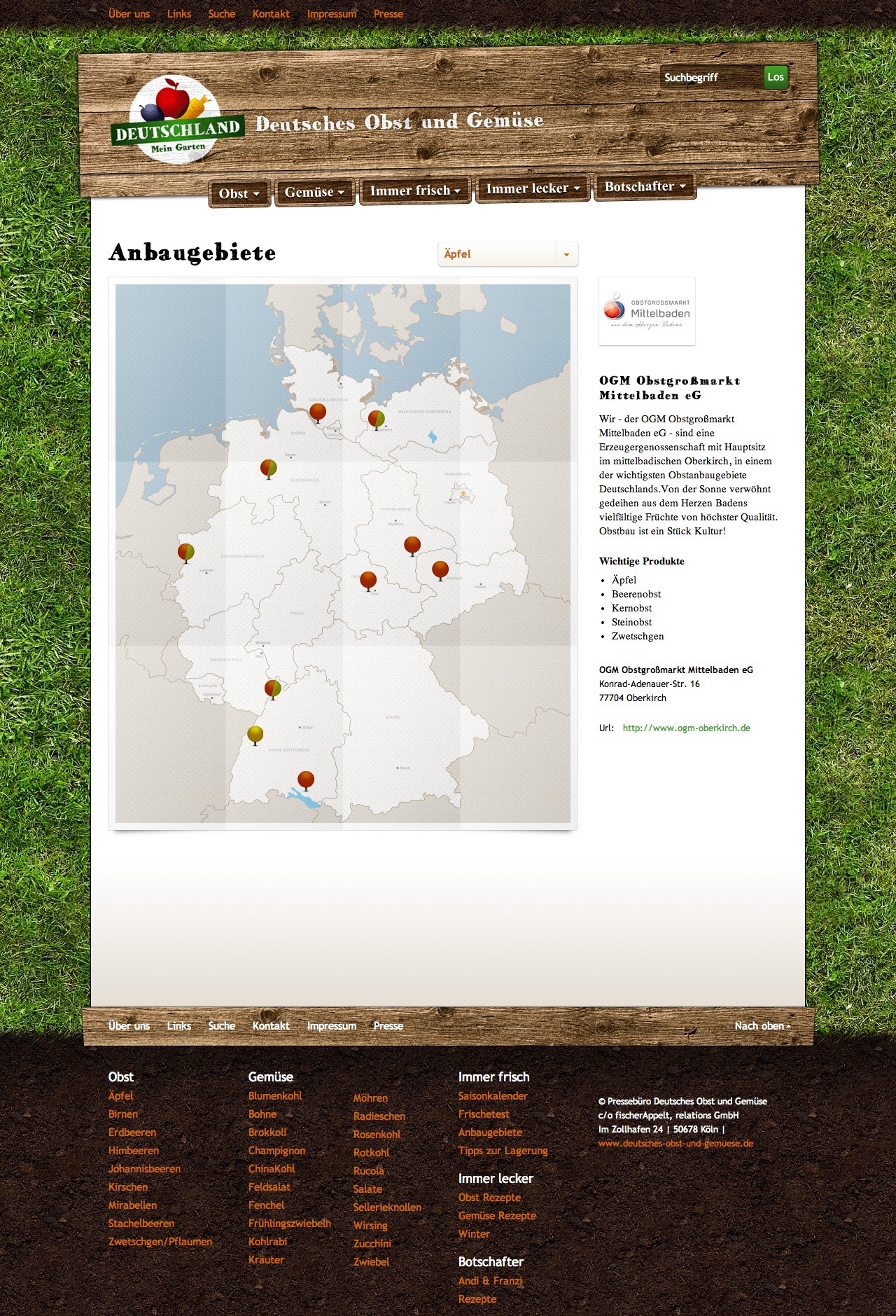Open the Andi & Franzi footer link
This screenshot has height=1316, width=896.
point(491,1280)
